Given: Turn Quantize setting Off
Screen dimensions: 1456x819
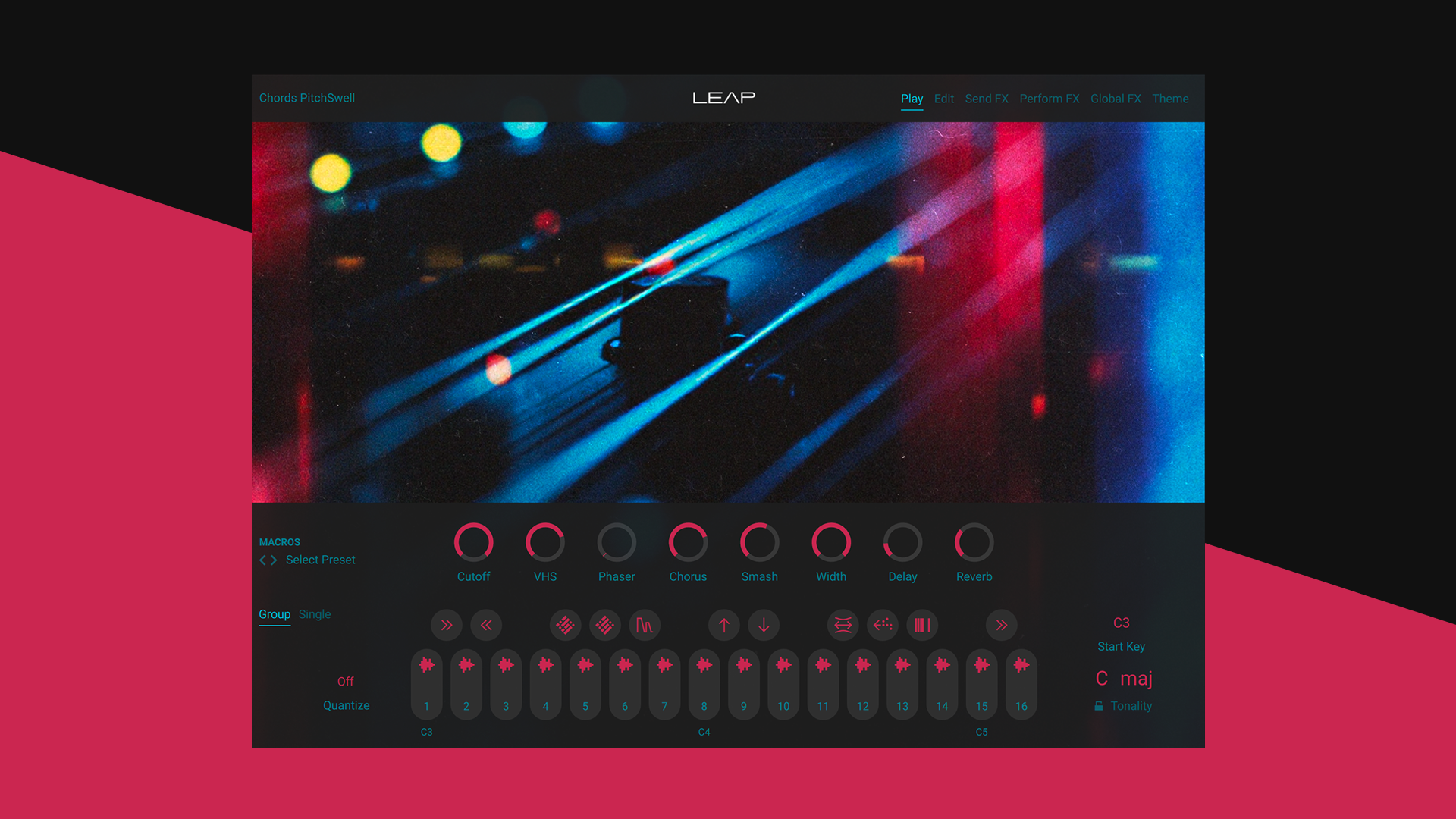Looking at the screenshot, I should point(346,681).
